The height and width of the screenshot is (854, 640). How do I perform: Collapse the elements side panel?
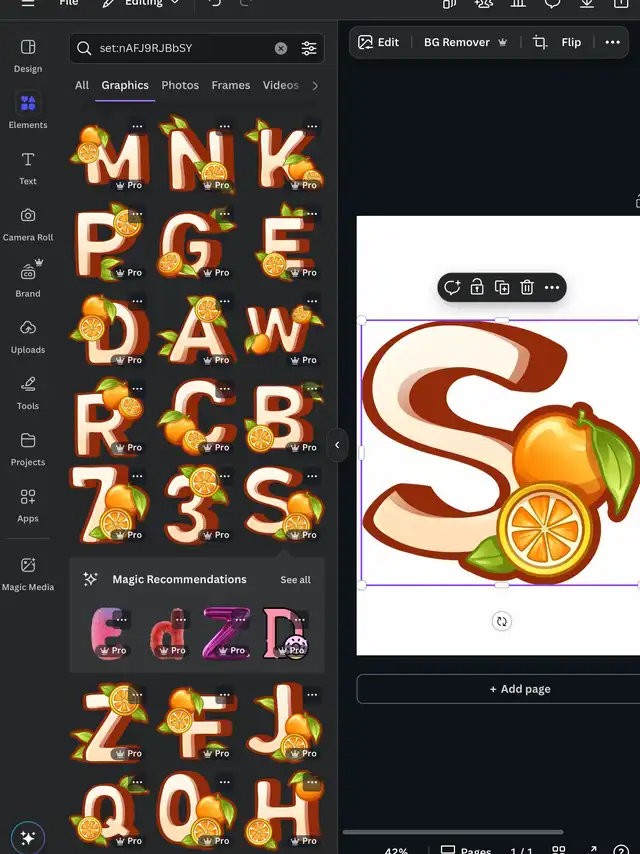[337, 445]
